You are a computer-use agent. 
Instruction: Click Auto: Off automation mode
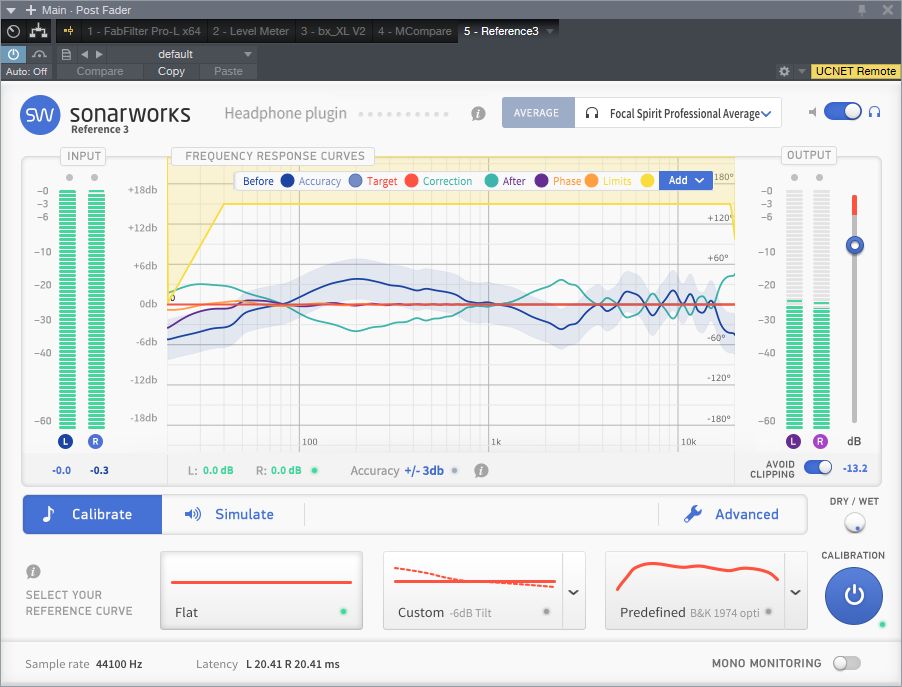(x=26, y=71)
